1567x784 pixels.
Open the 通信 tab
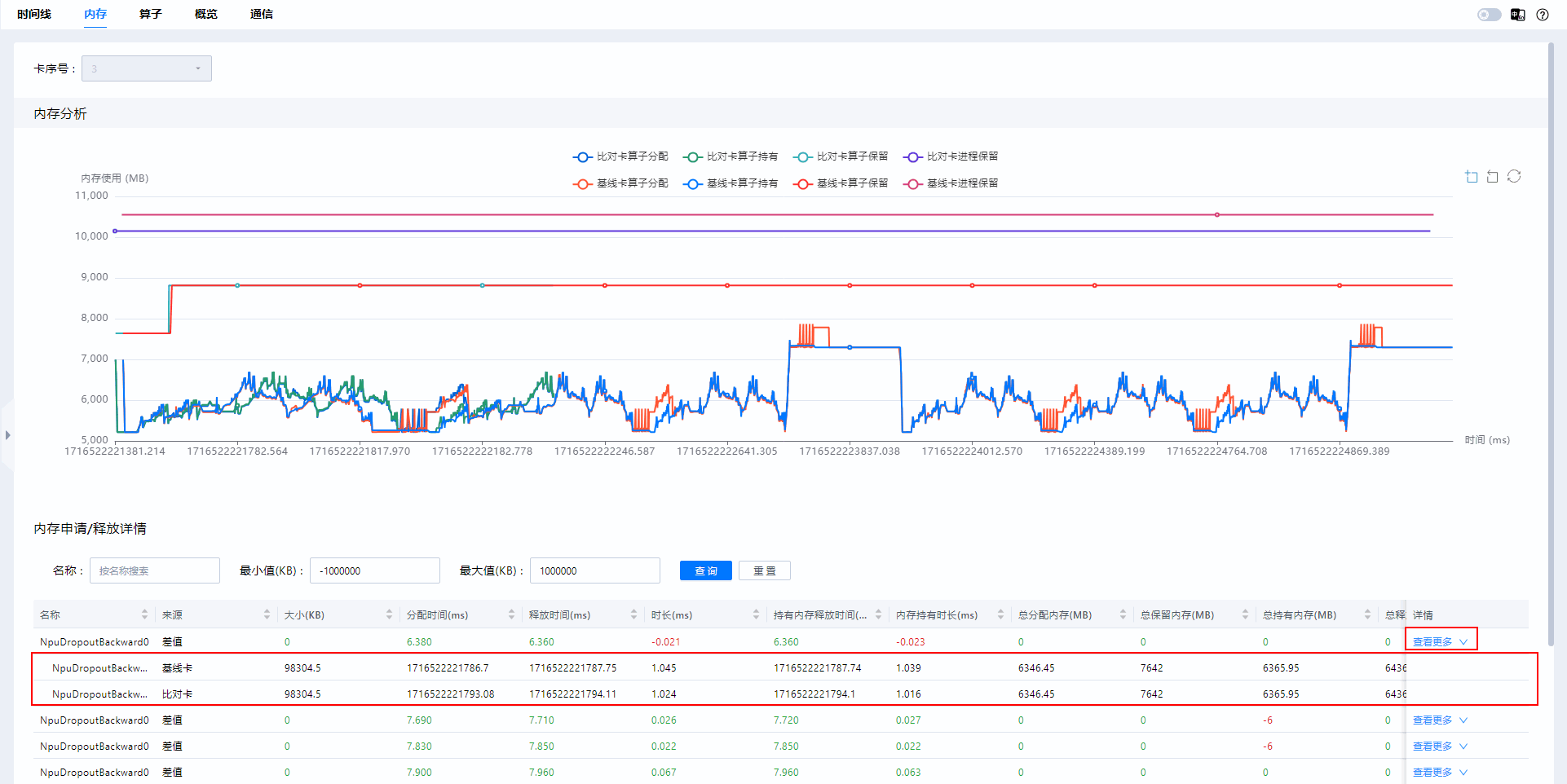pos(262,14)
